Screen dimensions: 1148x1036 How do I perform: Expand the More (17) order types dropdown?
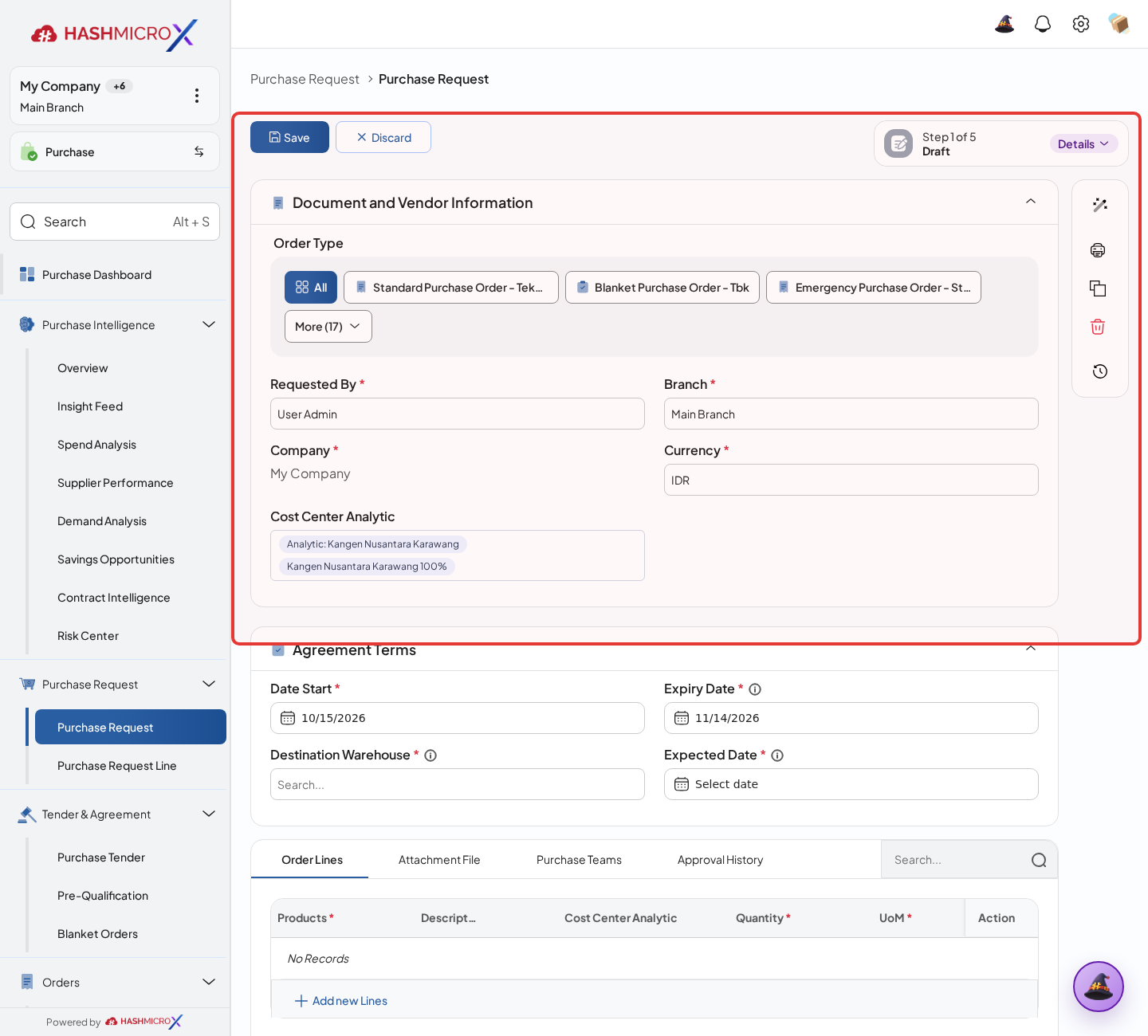tap(328, 327)
